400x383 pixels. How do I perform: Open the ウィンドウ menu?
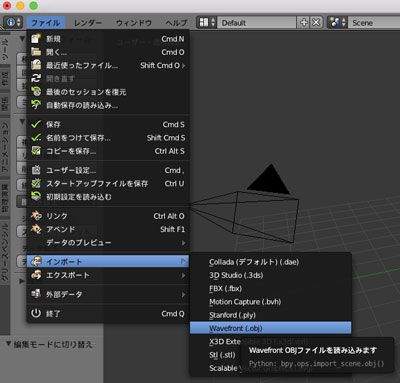134,23
